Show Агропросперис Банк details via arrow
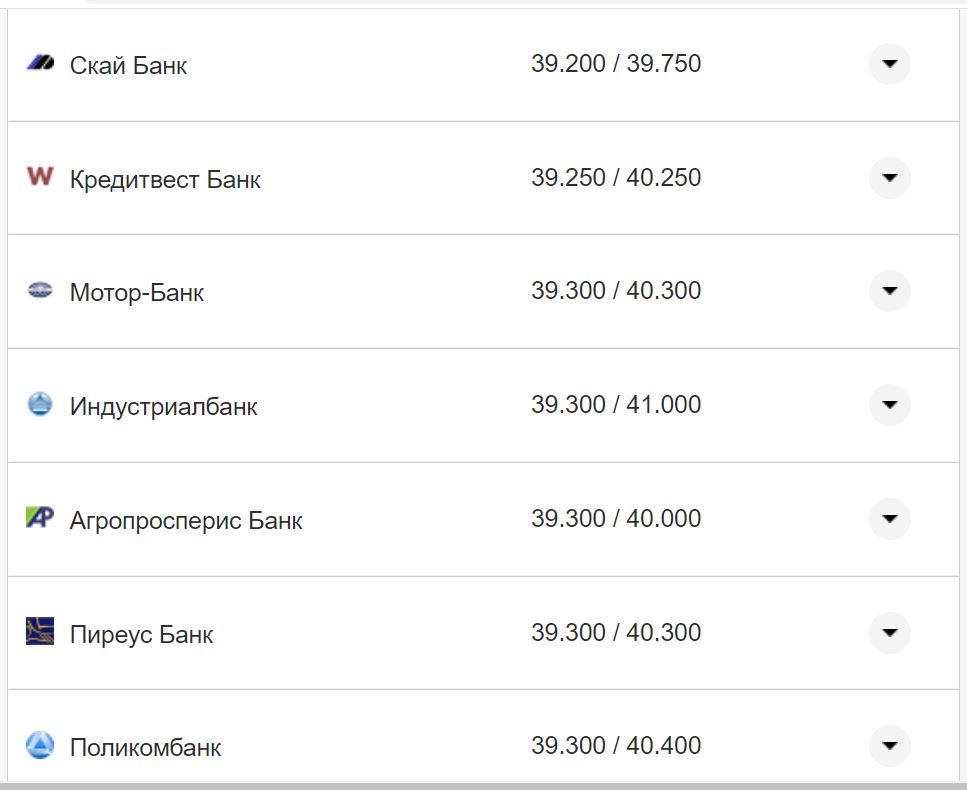Image resolution: width=967 pixels, height=790 pixels. [889, 519]
